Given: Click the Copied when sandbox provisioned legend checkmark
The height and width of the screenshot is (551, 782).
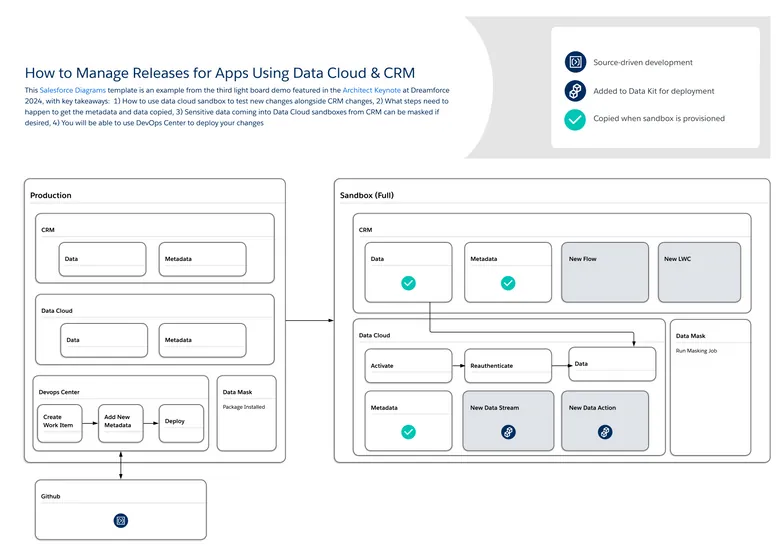Looking at the screenshot, I should [x=575, y=119].
